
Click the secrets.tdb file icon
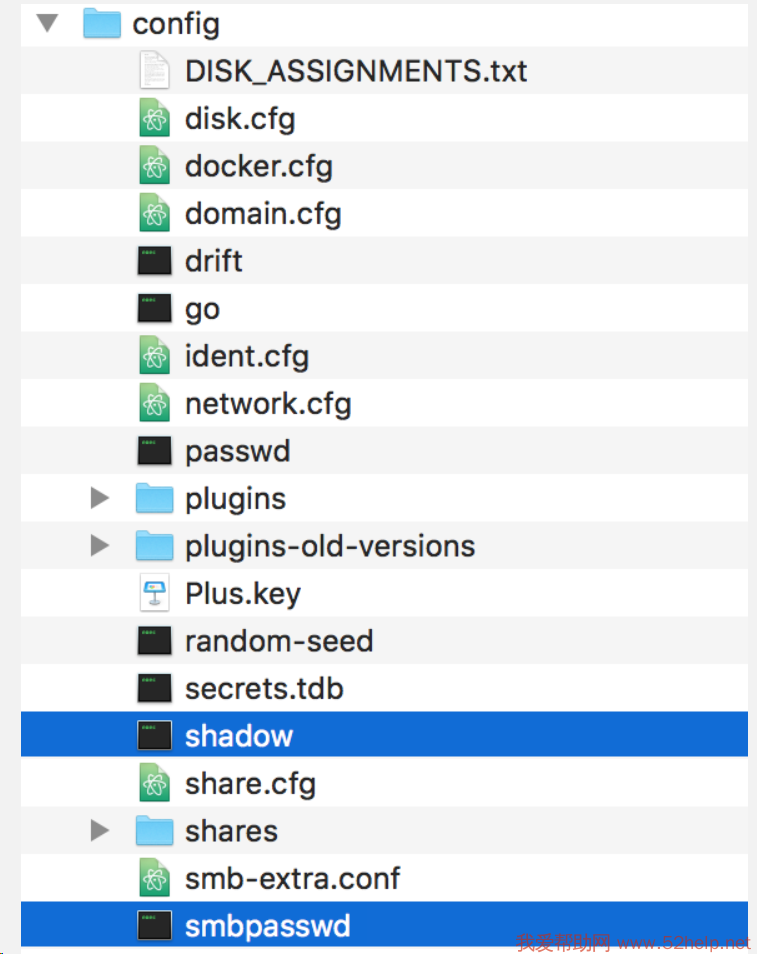click(153, 688)
